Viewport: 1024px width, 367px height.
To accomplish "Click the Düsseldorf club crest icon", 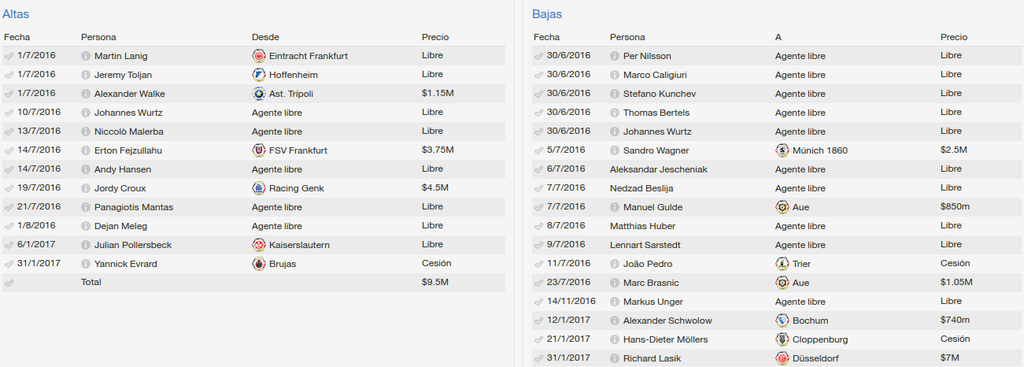I will pos(782,359).
